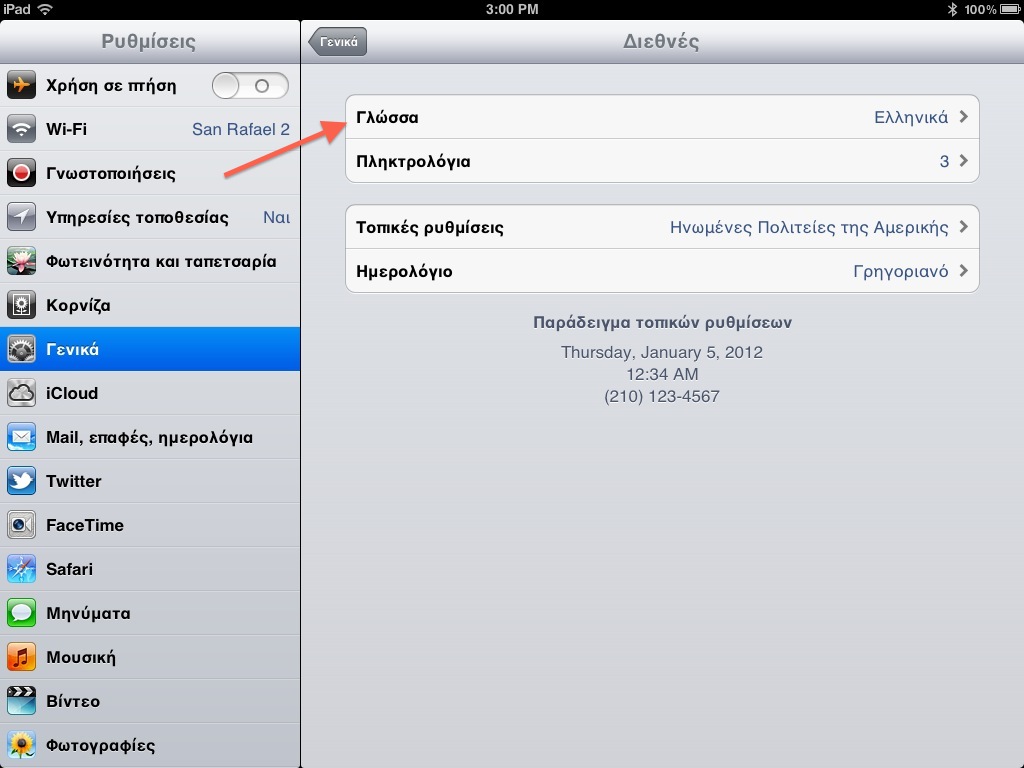Select Γενικά in the sidebar

(x=150, y=349)
